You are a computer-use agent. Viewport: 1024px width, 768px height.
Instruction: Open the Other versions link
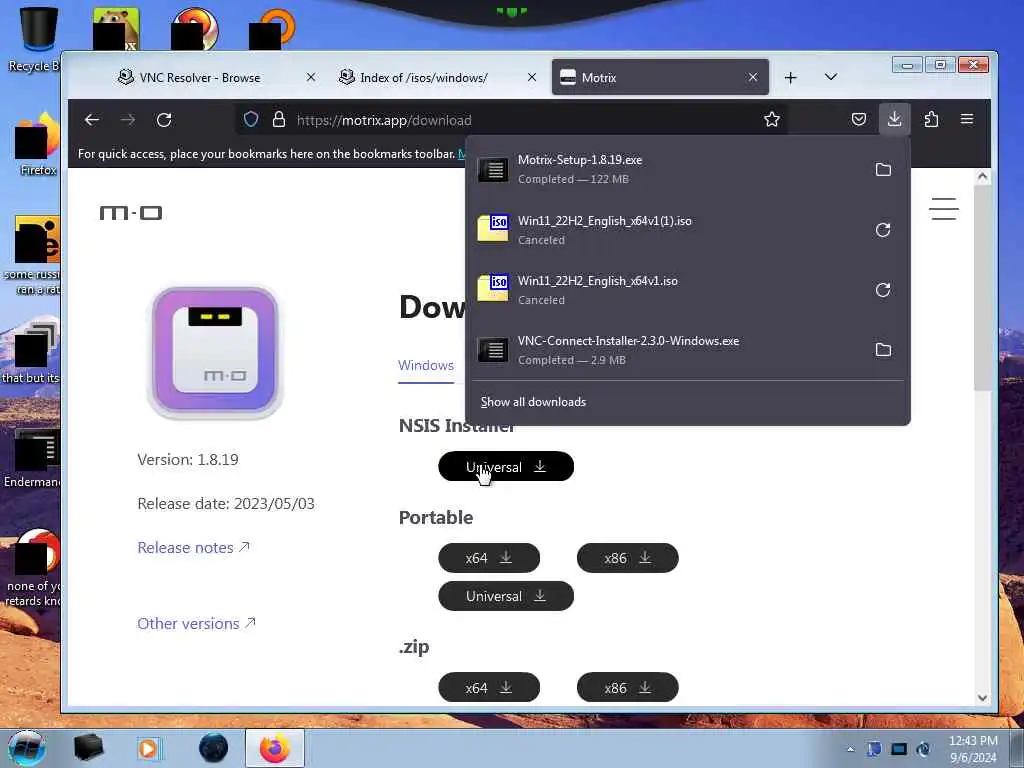(x=196, y=624)
